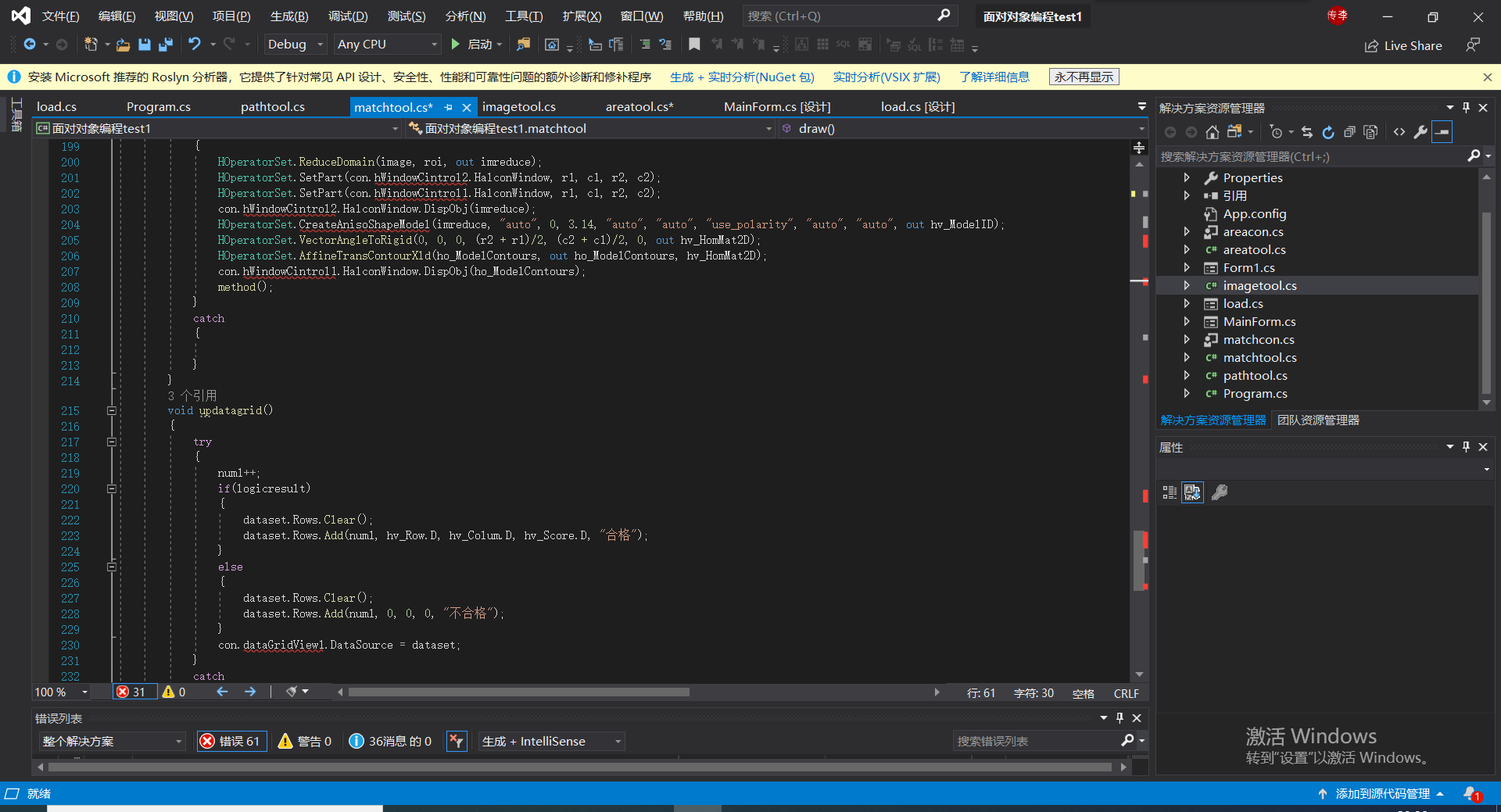Toggle the 消息 filter in the error list

click(x=390, y=741)
